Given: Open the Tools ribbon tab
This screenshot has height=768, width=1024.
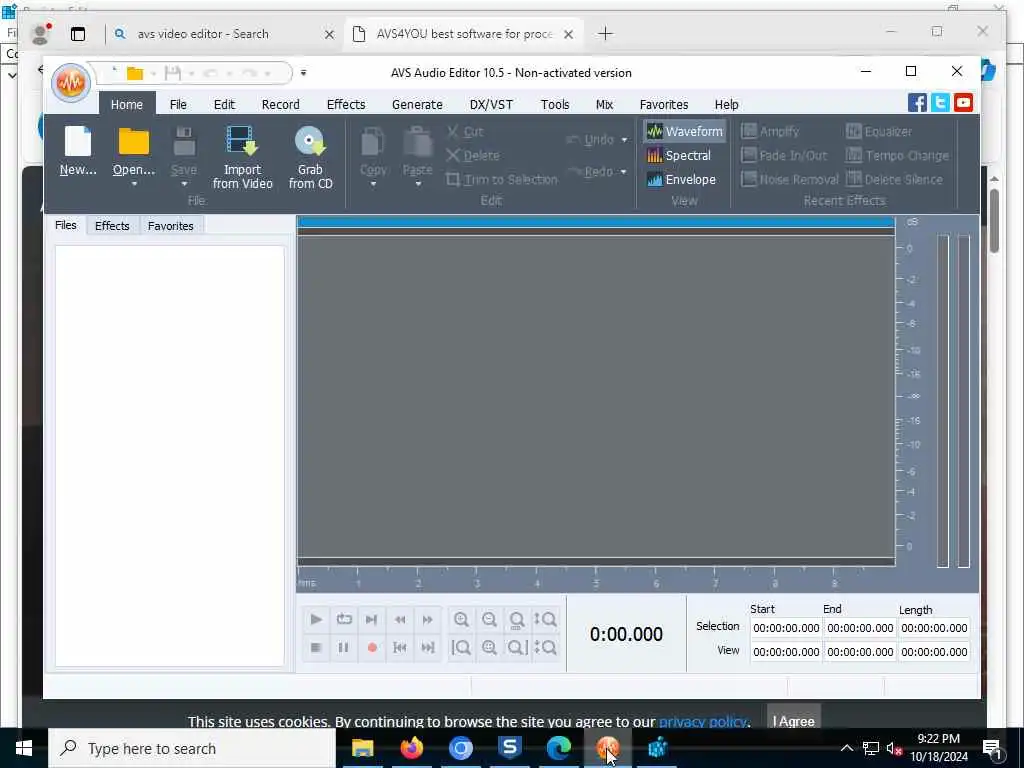Looking at the screenshot, I should [555, 104].
